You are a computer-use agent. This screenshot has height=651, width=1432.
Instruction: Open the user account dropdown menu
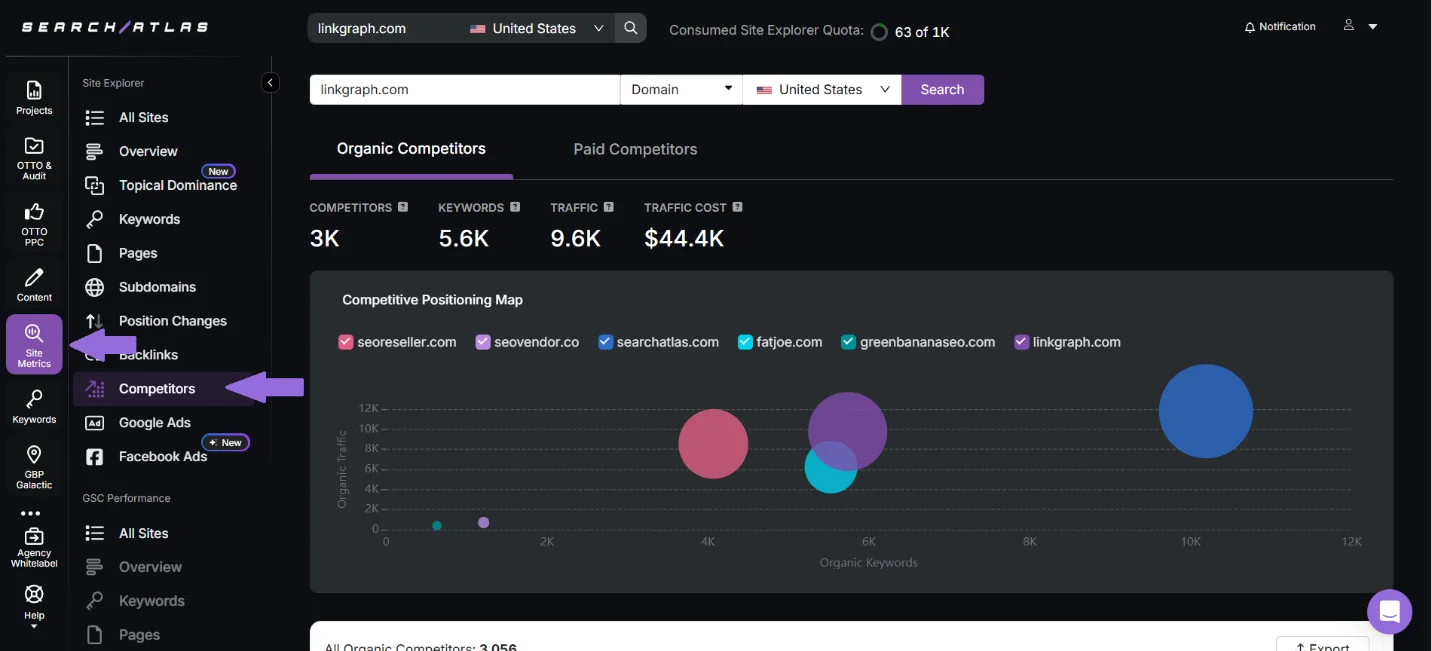(x=1361, y=26)
